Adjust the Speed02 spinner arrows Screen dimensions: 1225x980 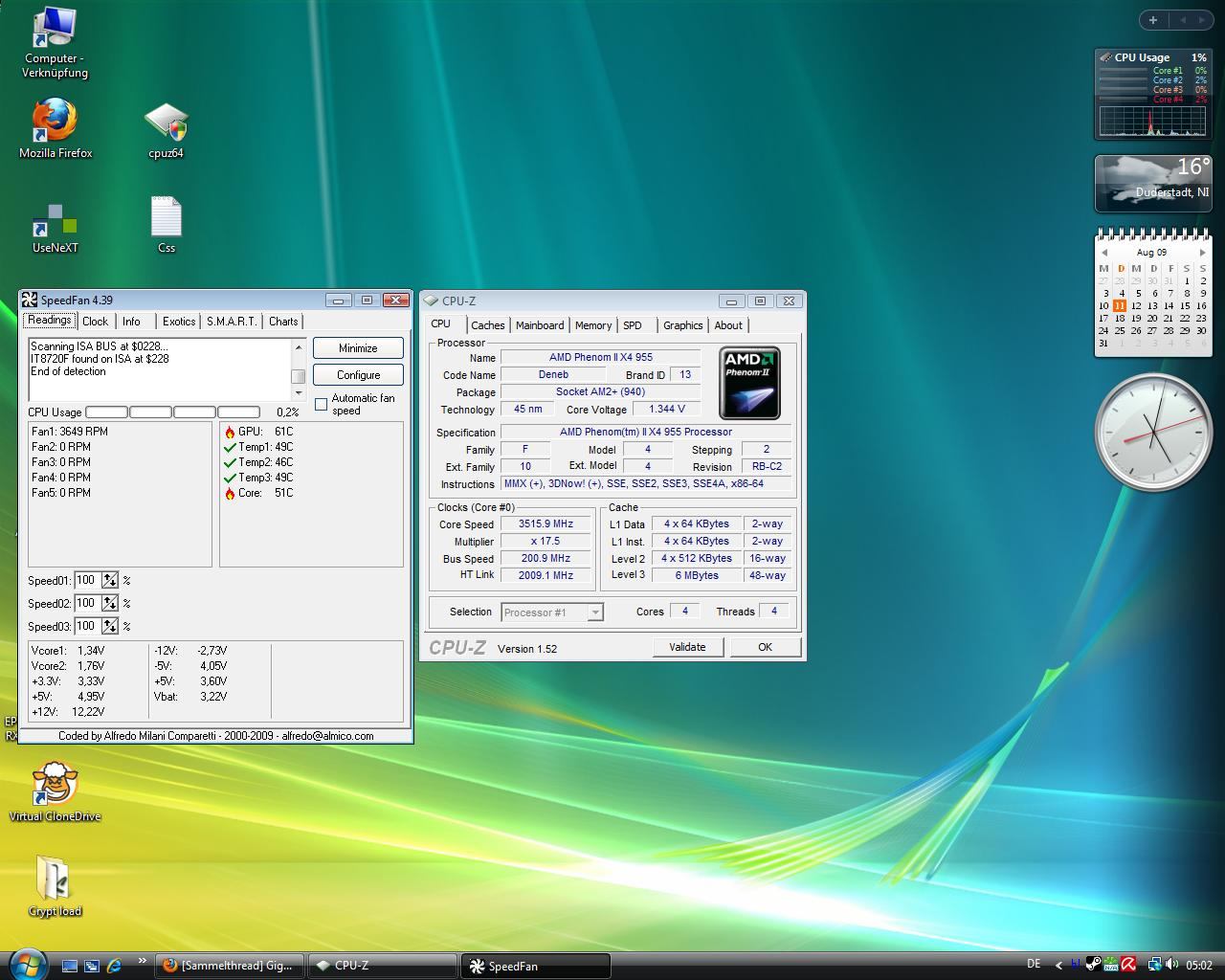(110, 603)
